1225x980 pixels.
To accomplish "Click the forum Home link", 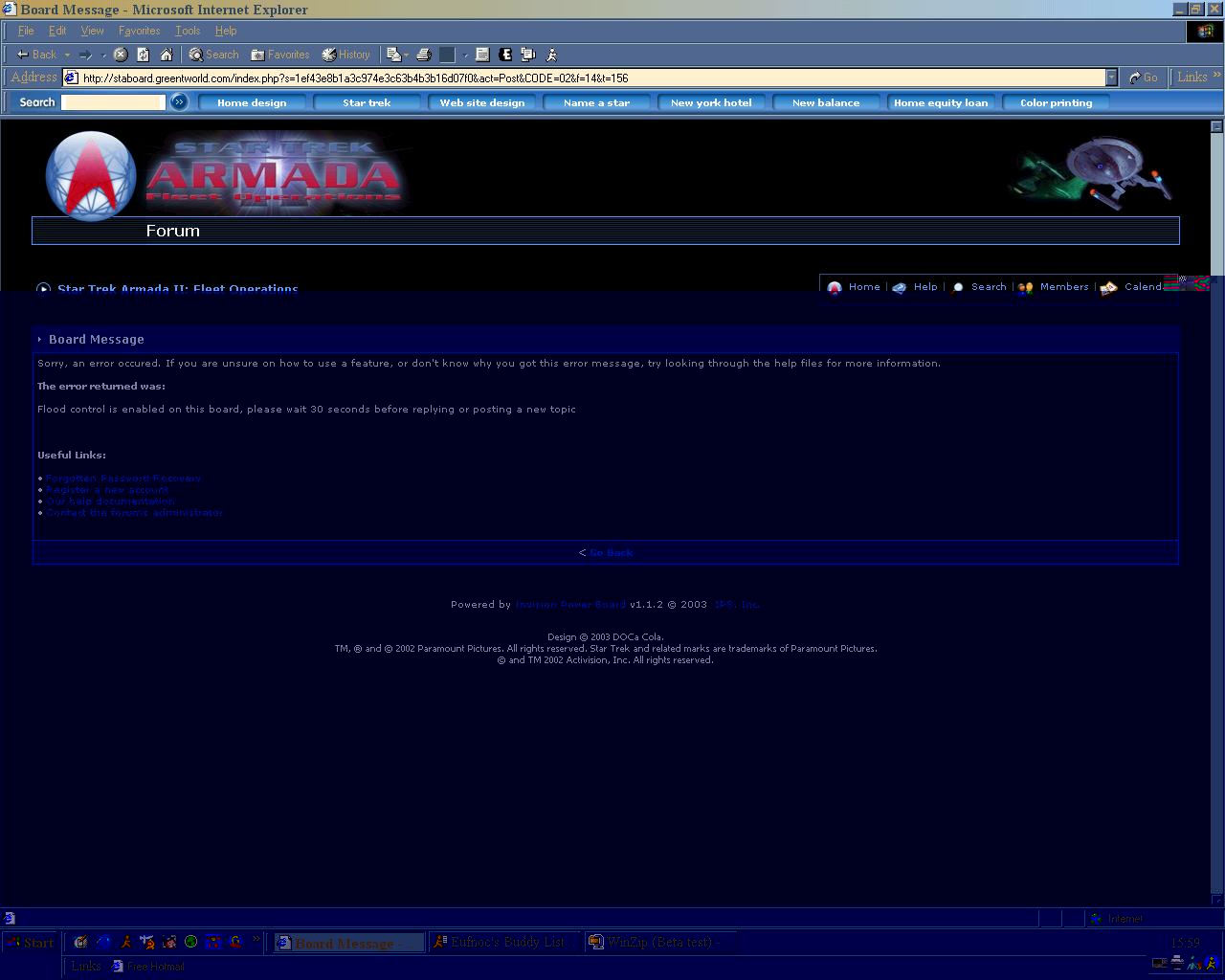I will pyautogui.click(x=864, y=287).
